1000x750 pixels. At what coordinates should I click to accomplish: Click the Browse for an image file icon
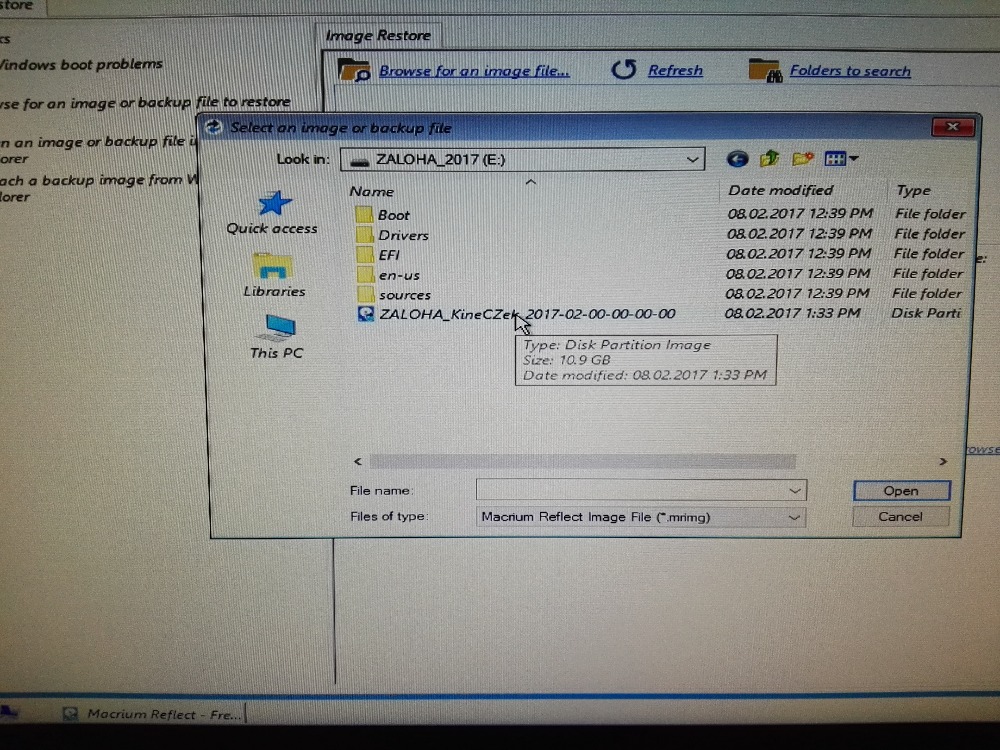pos(353,70)
